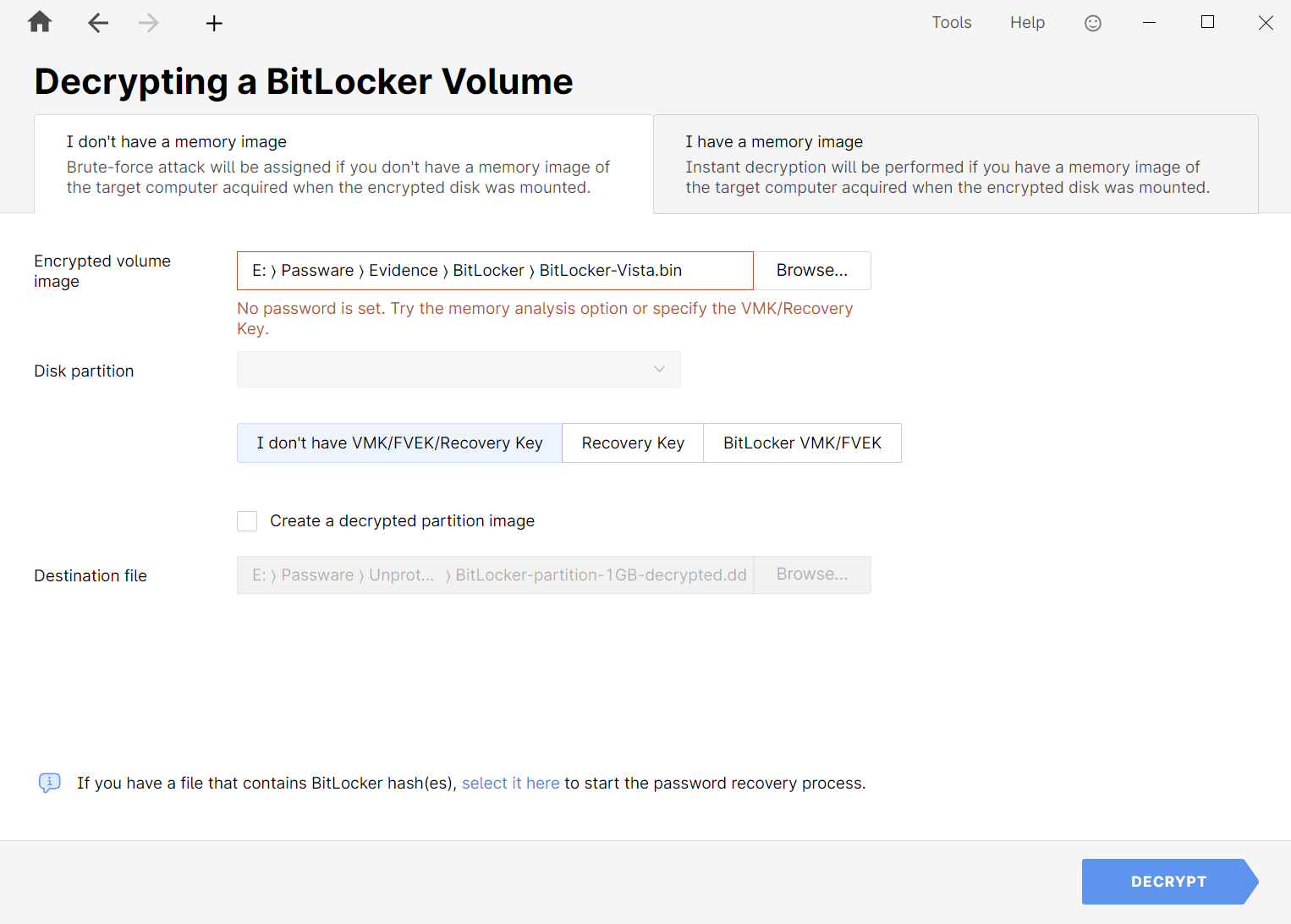The width and height of the screenshot is (1291, 924).
Task: Select the BitLocker VMK/FVEK option
Action: coord(802,443)
